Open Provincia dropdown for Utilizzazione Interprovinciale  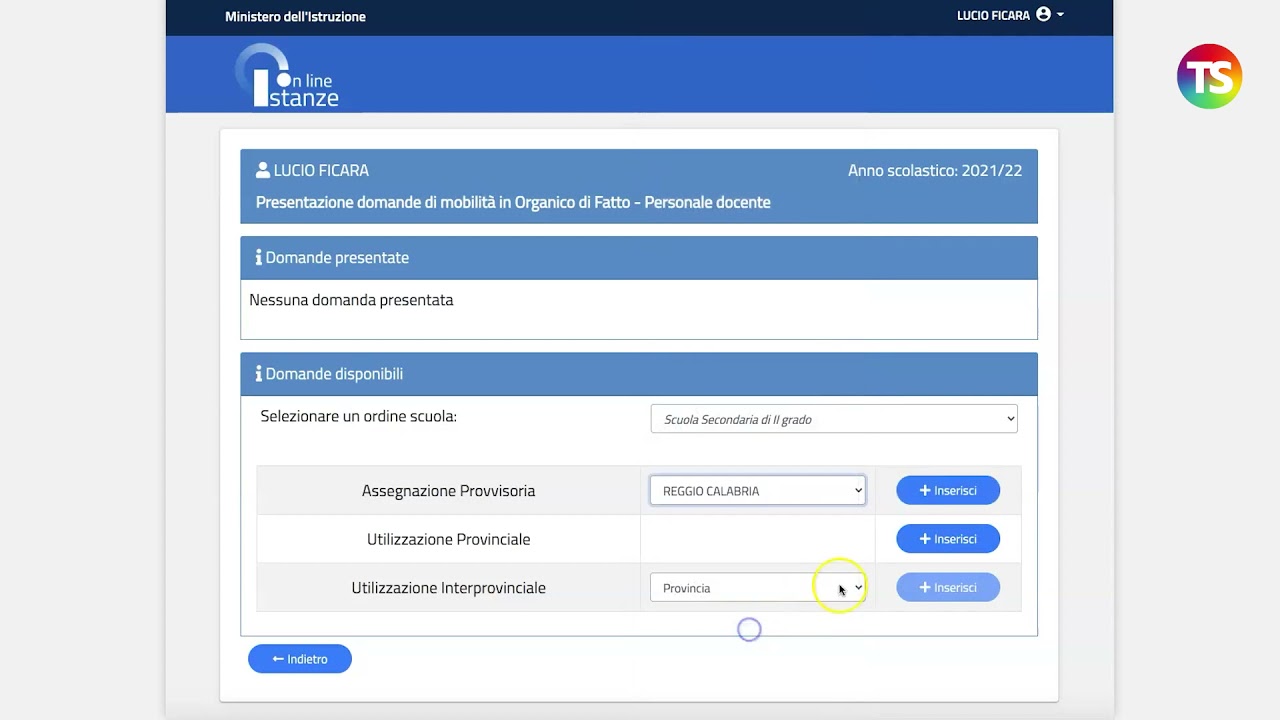pos(757,588)
